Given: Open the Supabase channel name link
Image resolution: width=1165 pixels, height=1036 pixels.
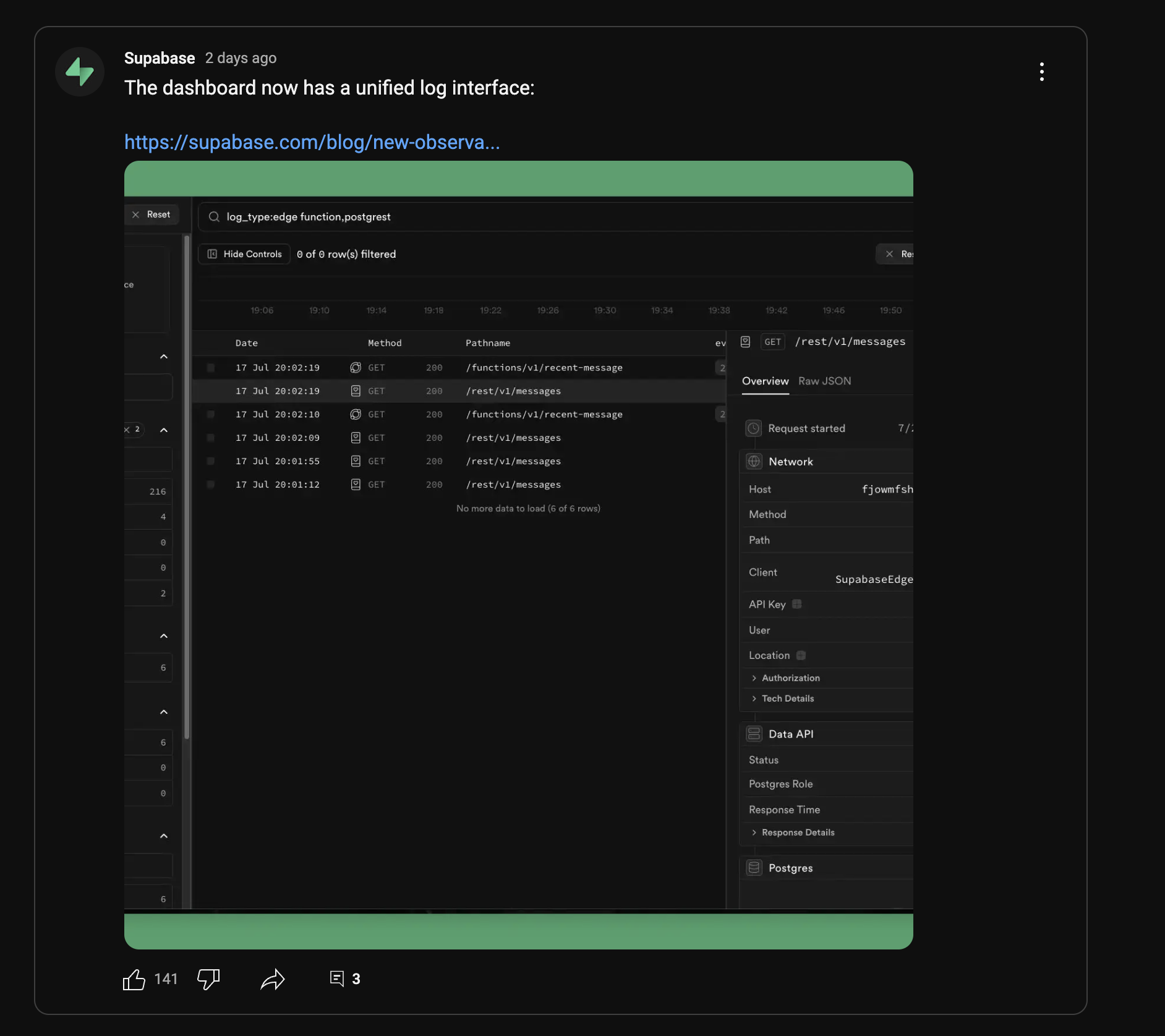Looking at the screenshot, I should tap(160, 58).
